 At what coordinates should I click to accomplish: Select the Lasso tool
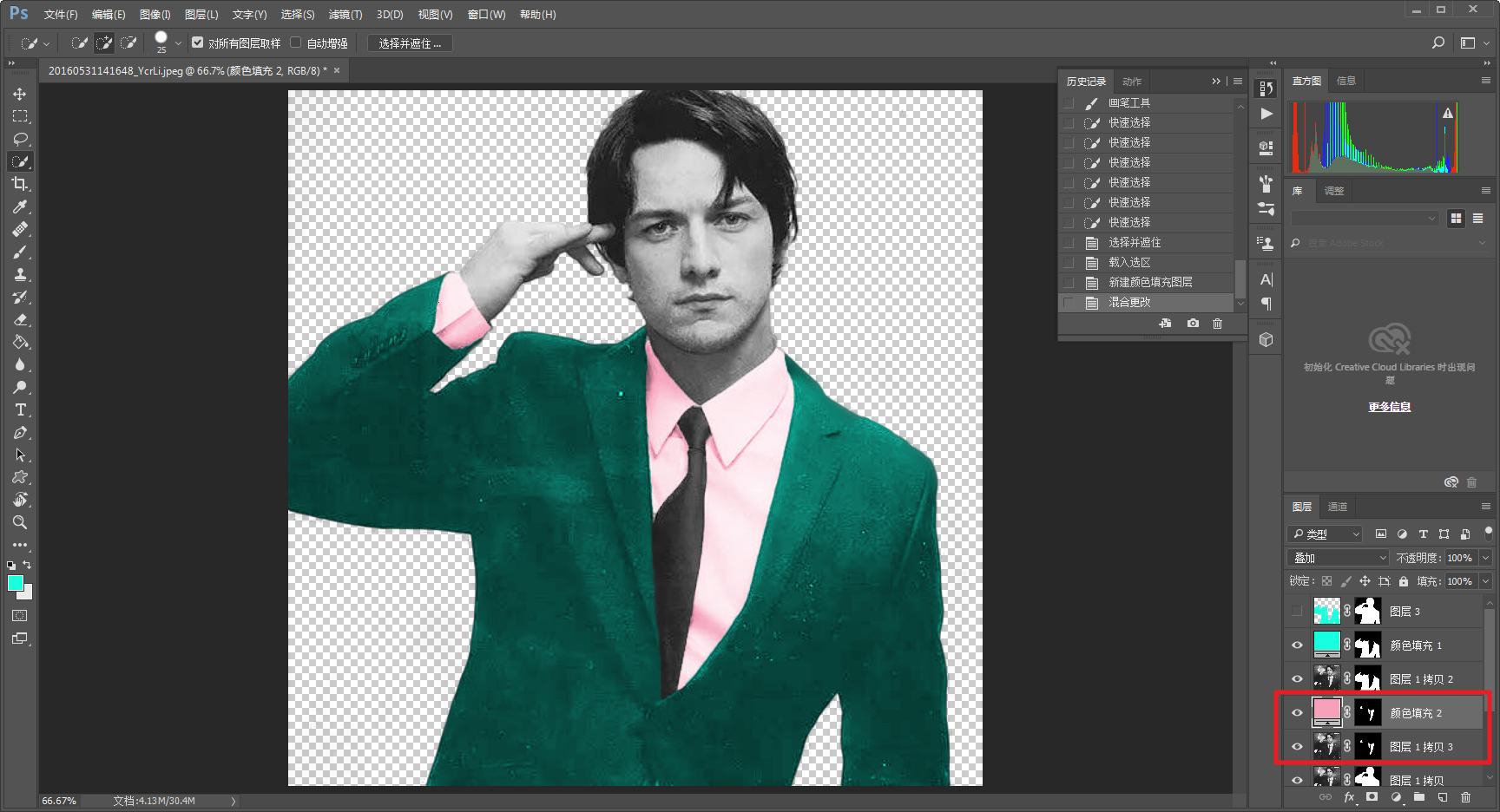[x=19, y=139]
